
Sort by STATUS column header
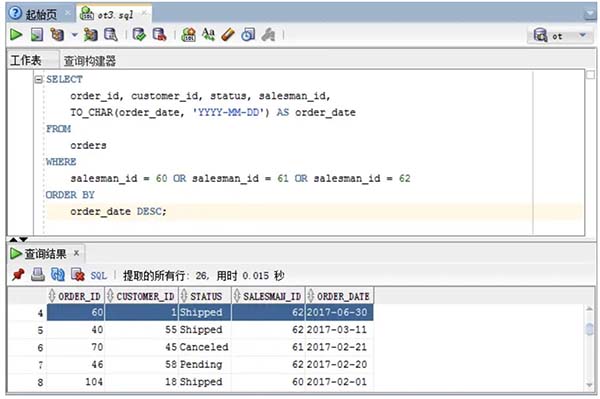[204, 296]
